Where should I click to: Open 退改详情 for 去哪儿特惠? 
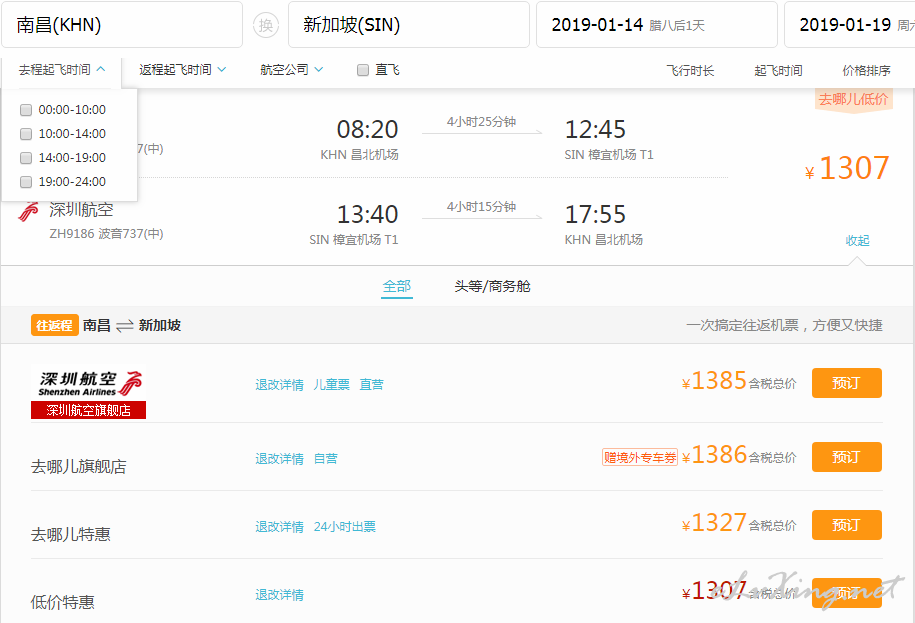click(280, 527)
